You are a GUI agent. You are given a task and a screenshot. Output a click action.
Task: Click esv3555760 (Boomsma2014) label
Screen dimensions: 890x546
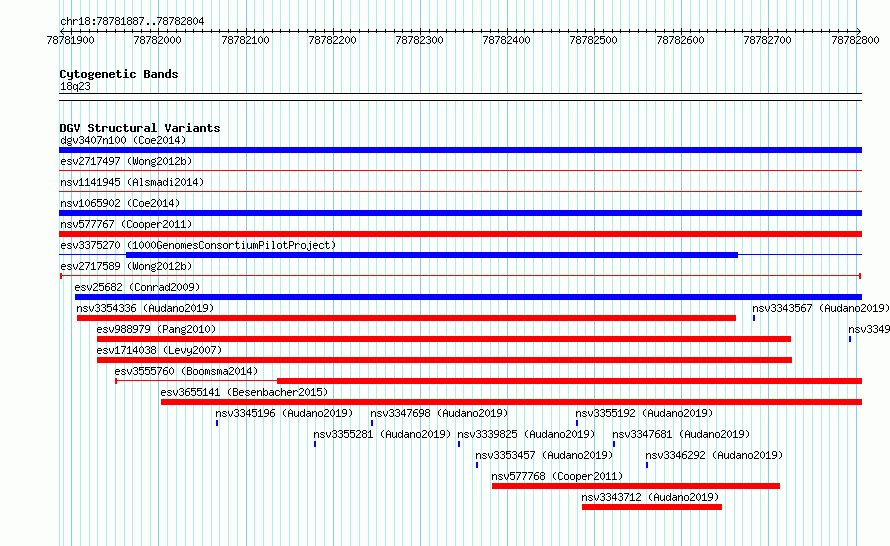pyautogui.click(x=186, y=371)
